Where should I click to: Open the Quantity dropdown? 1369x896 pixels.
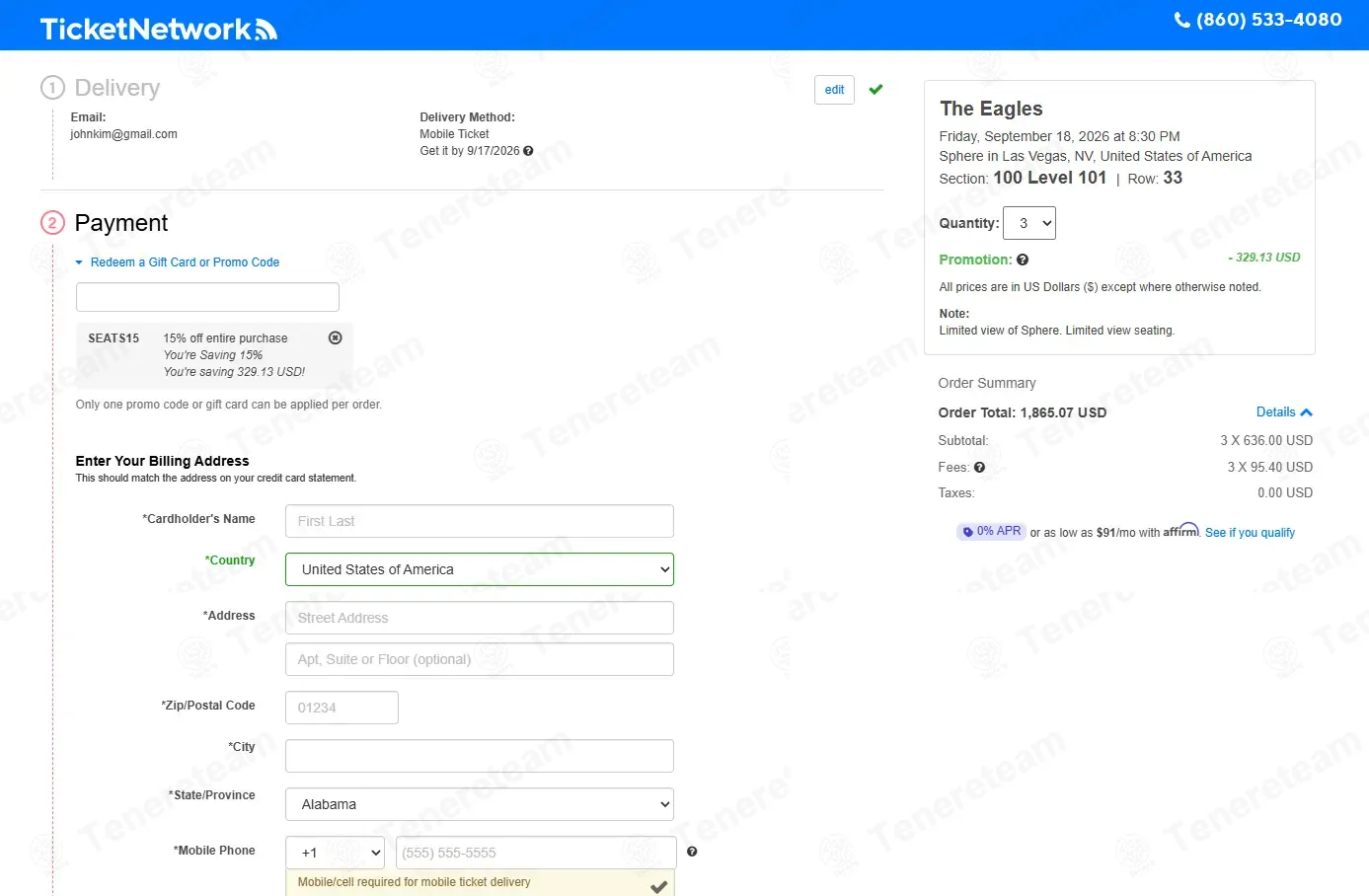click(x=1029, y=223)
